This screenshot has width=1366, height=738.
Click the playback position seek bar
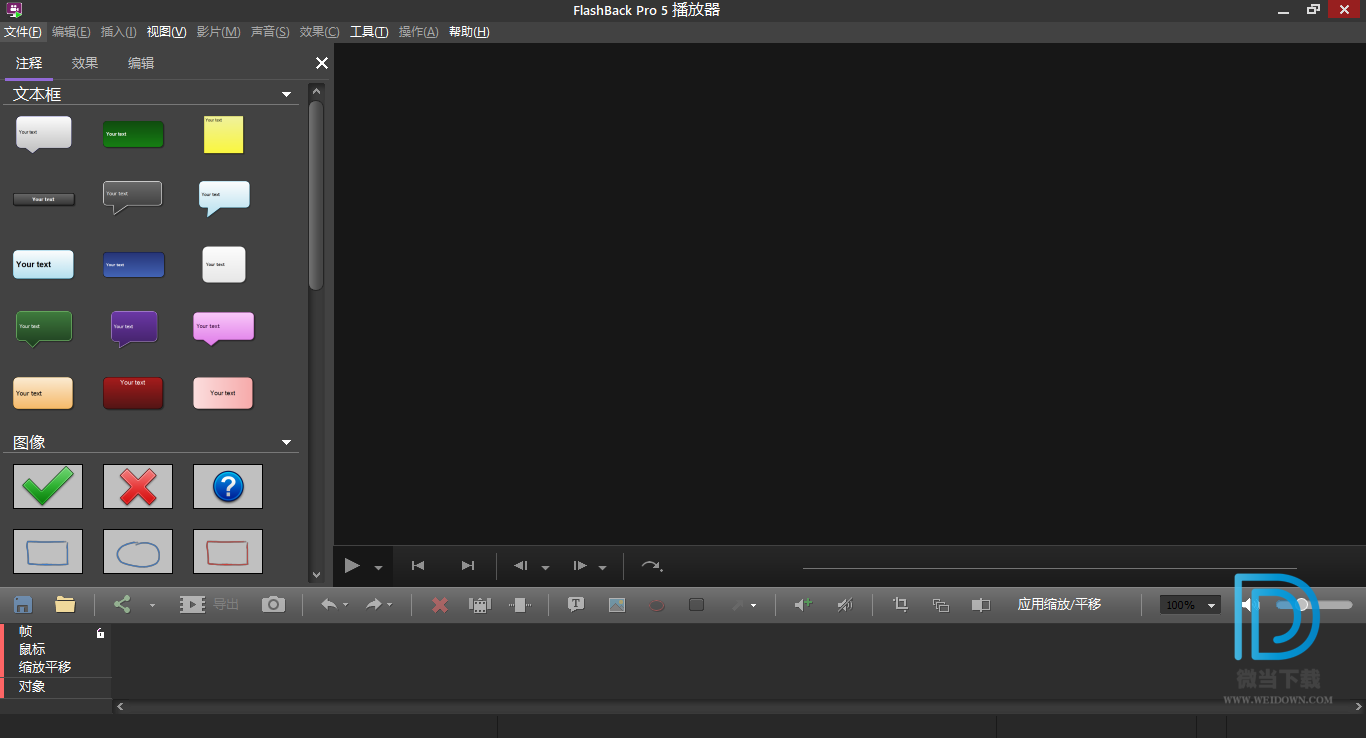pyautogui.click(x=1049, y=569)
